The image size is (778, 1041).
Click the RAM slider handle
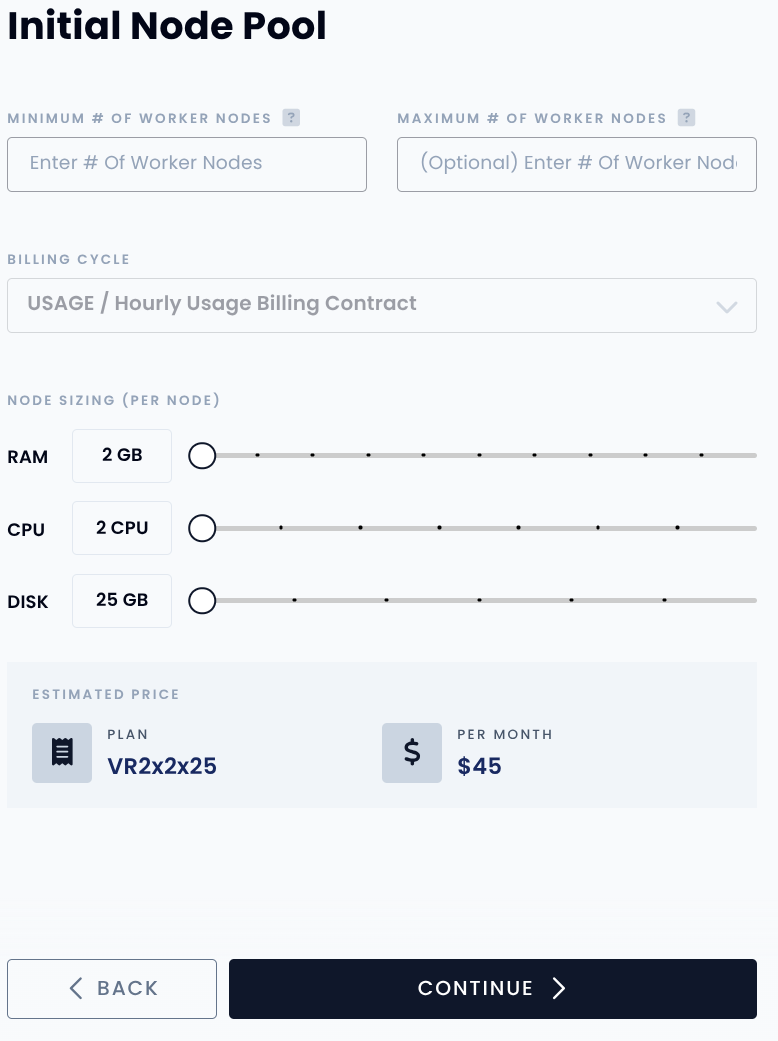click(202, 455)
